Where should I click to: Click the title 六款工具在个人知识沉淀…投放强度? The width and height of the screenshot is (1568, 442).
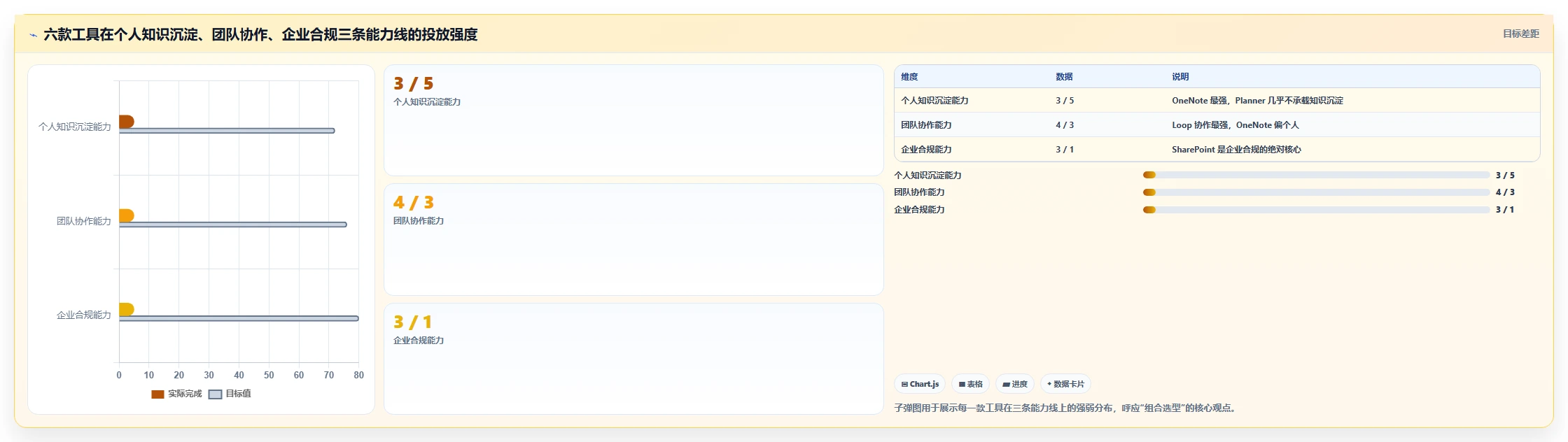tap(260, 34)
